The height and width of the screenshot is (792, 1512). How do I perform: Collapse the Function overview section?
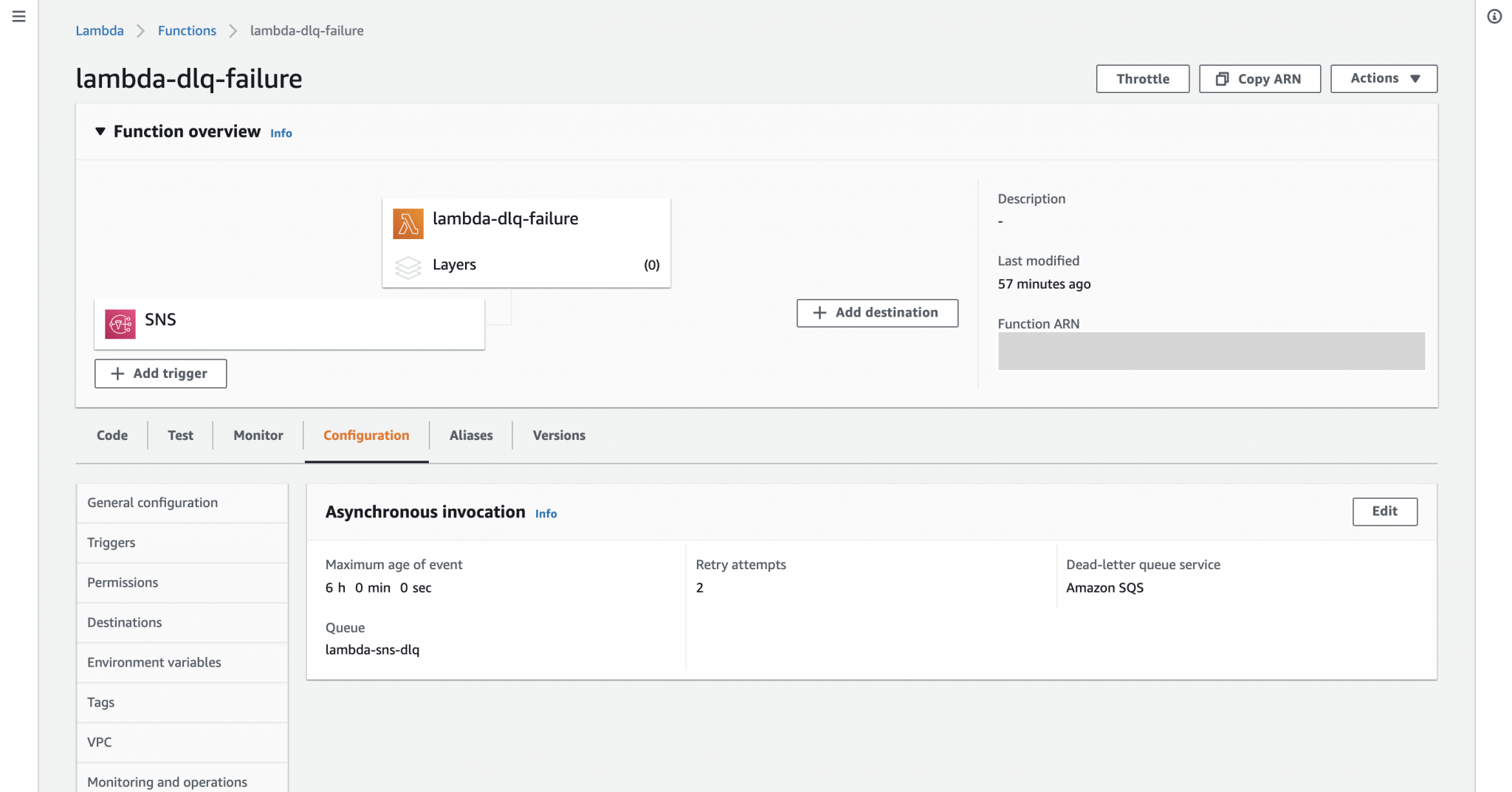pyautogui.click(x=100, y=131)
